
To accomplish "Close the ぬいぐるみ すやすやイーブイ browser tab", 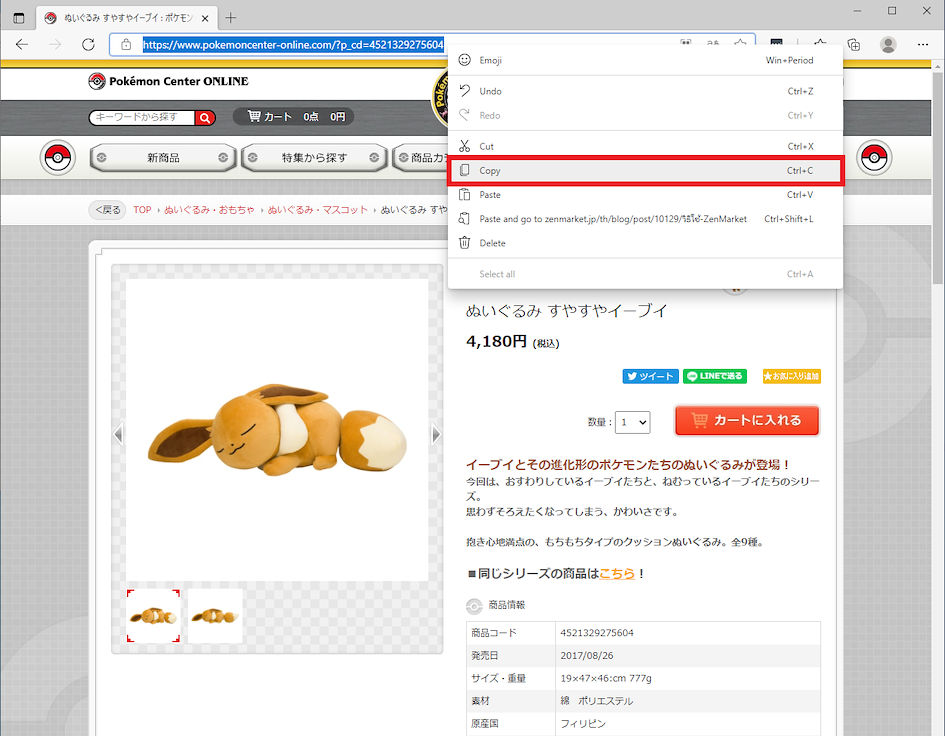I will (205, 18).
